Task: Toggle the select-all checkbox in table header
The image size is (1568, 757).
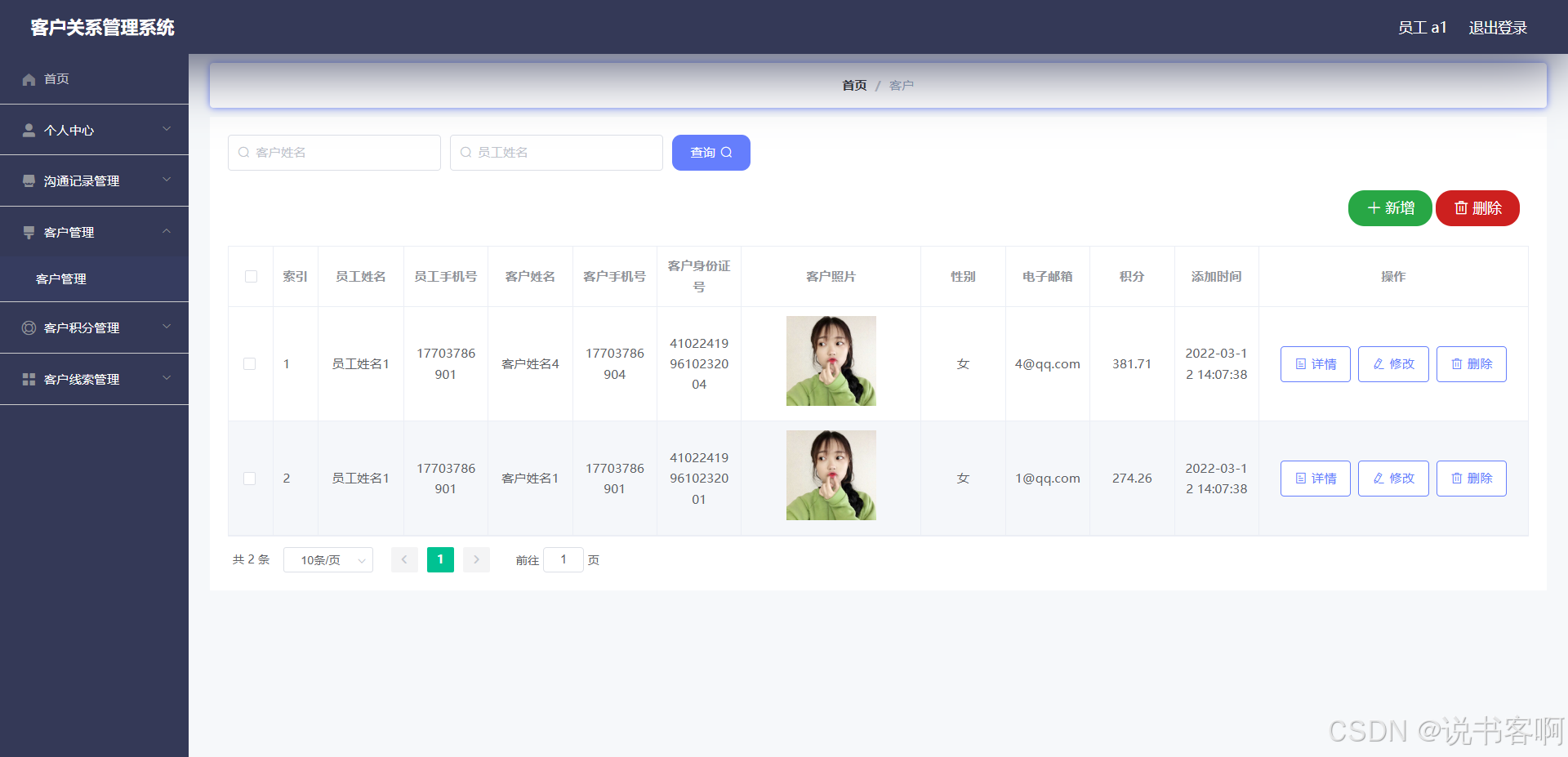Action: [251, 277]
